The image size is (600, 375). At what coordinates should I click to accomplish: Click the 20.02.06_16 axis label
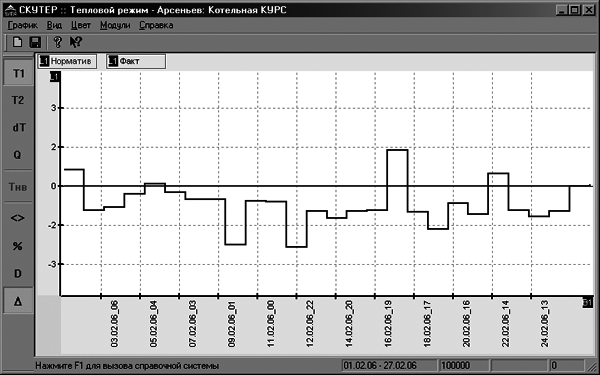tap(466, 324)
